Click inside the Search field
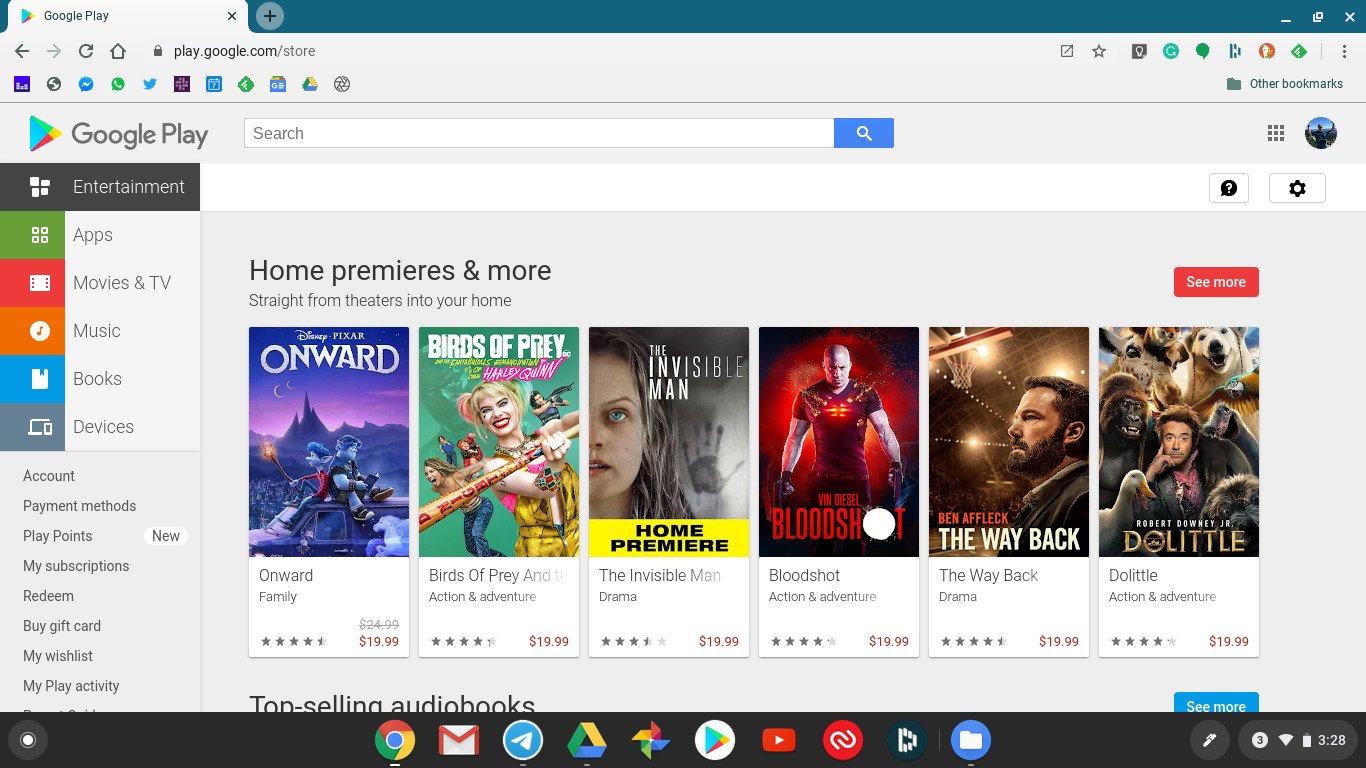 (539, 133)
